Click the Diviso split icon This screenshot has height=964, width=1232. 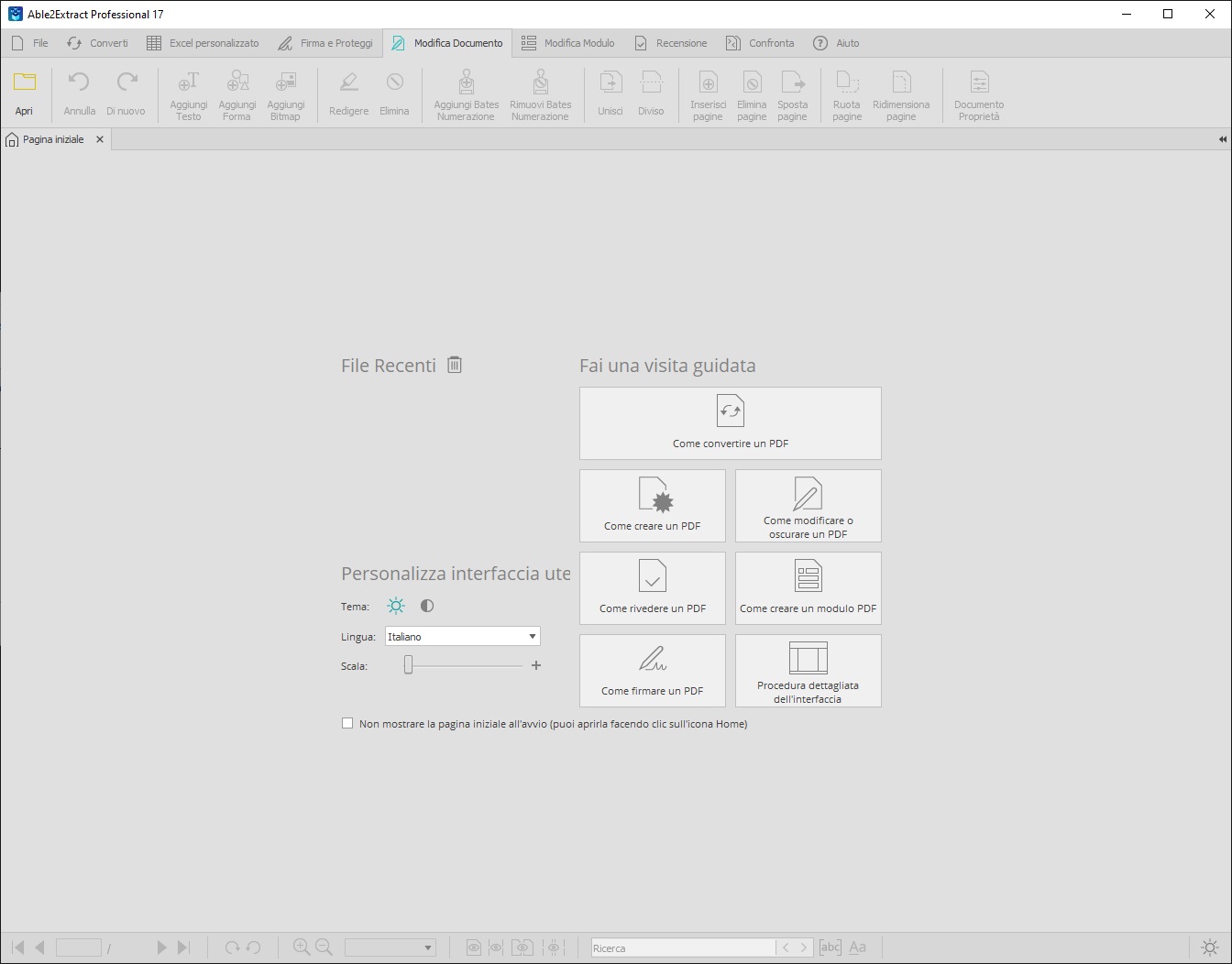tap(651, 82)
